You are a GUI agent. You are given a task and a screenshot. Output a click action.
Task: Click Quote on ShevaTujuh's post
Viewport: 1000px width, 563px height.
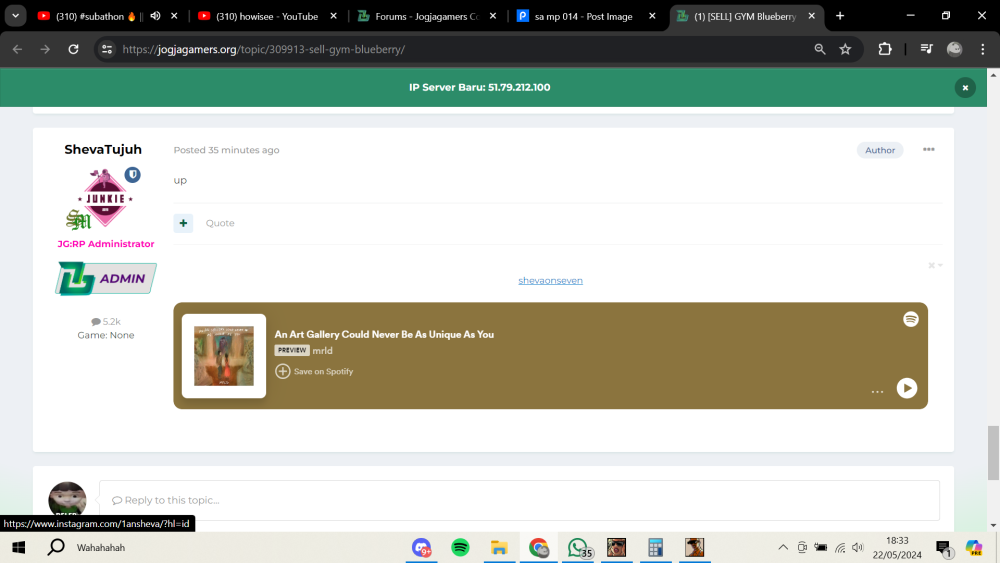220,223
